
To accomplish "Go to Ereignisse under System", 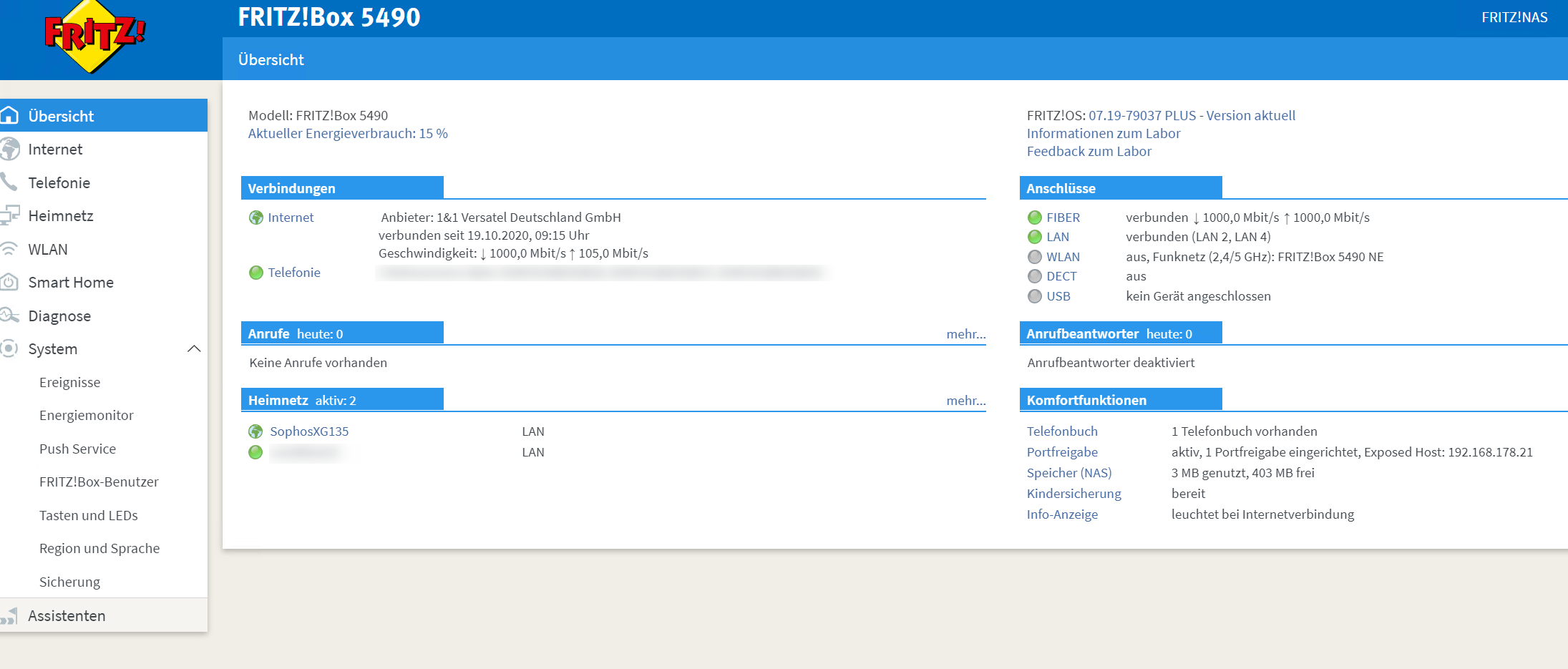I will point(70,382).
